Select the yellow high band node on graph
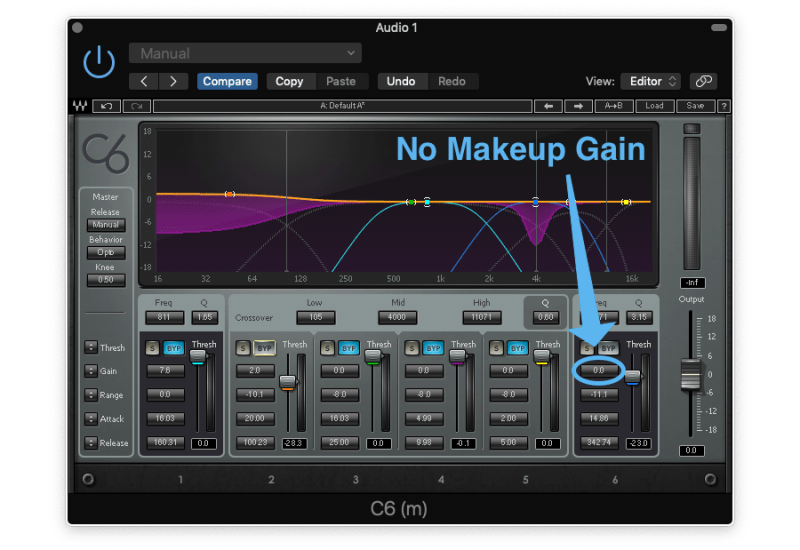 pos(626,202)
